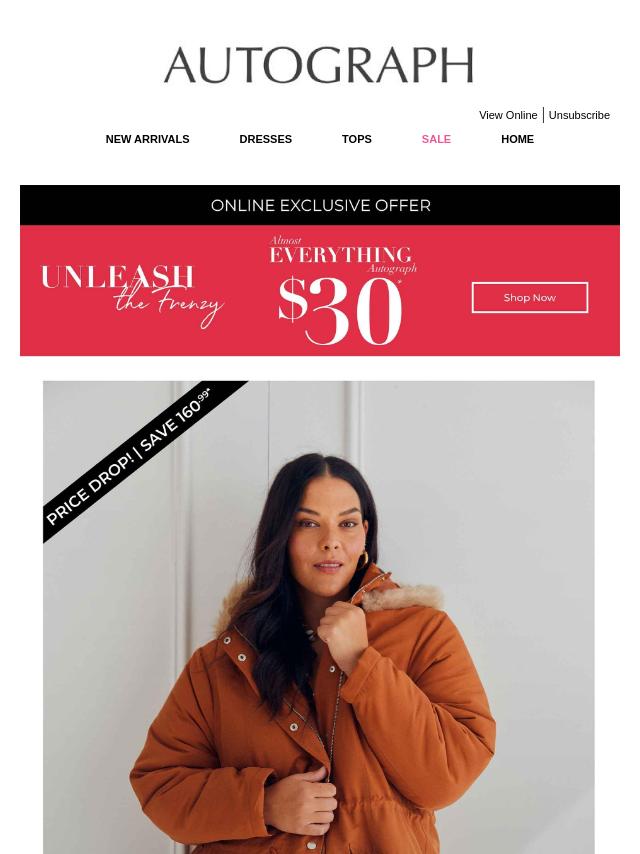Click the fur-trimmed hood of the jacket
Image resolution: width=640 pixels, height=854 pixels.
tap(401, 597)
